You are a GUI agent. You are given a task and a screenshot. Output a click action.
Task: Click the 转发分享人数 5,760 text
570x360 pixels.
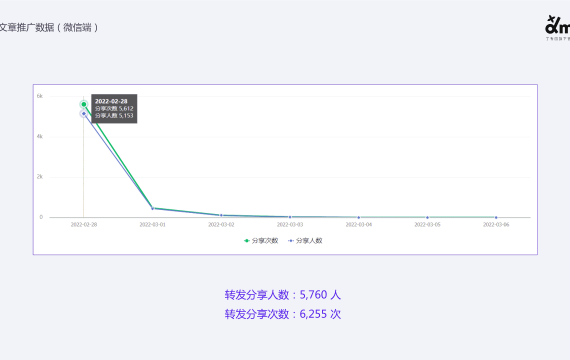click(282, 295)
